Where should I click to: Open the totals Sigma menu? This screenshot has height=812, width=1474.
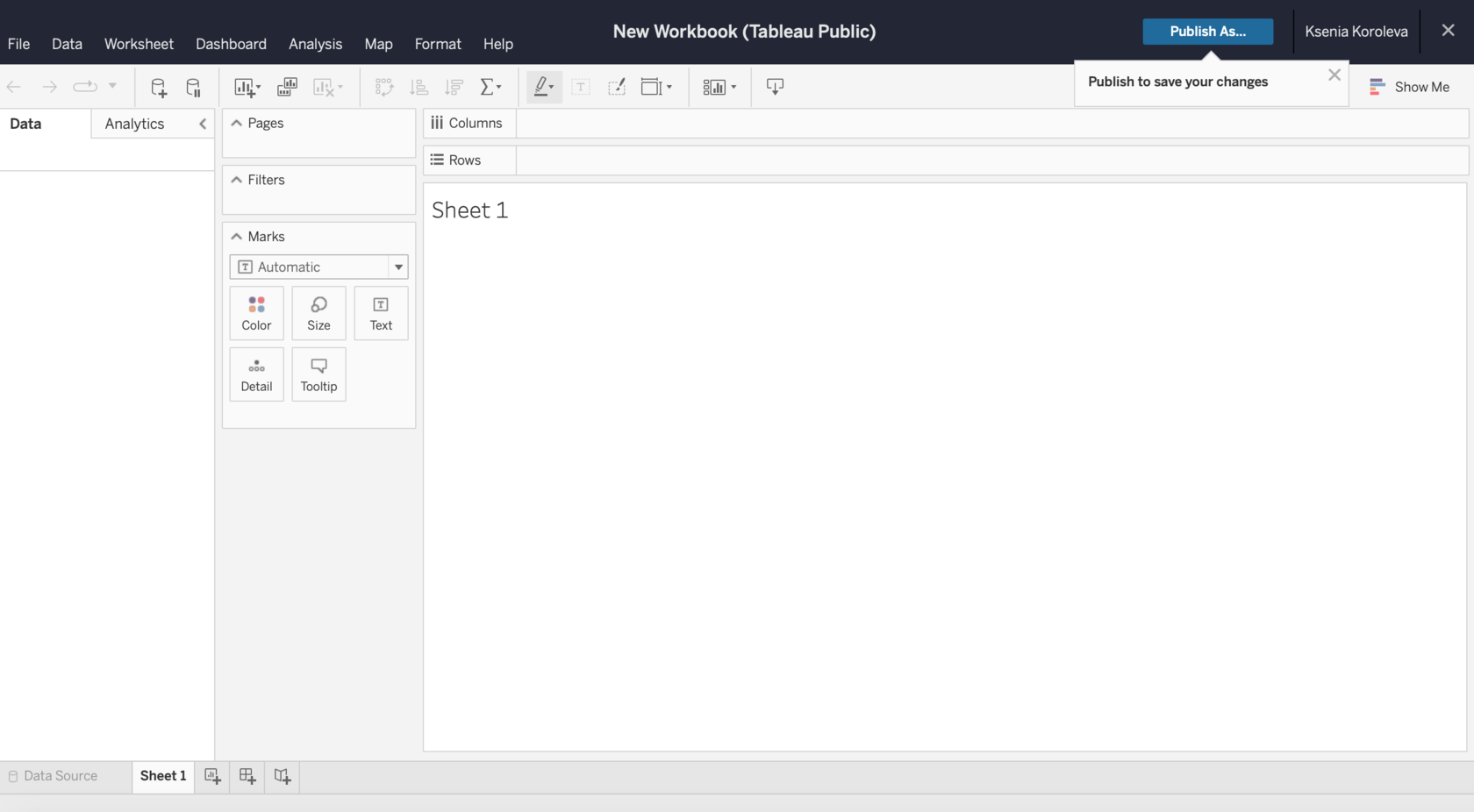491,87
